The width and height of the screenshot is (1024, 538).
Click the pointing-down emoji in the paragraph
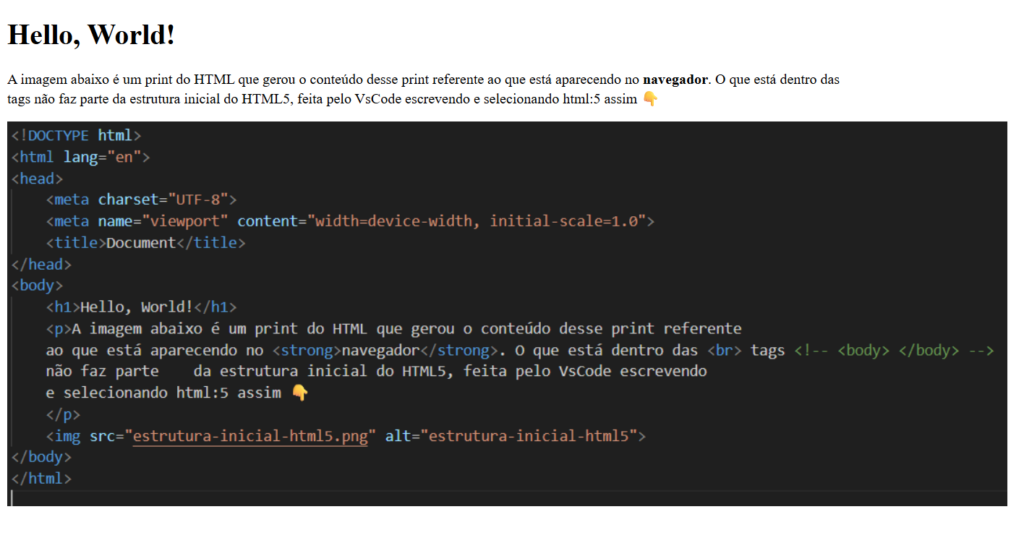650,99
